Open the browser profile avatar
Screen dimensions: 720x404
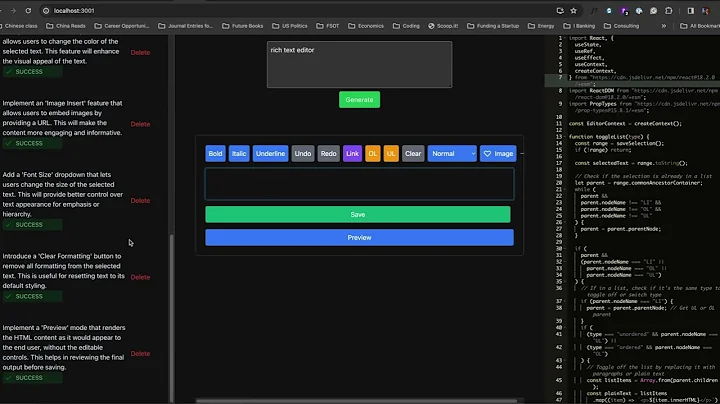coord(705,11)
